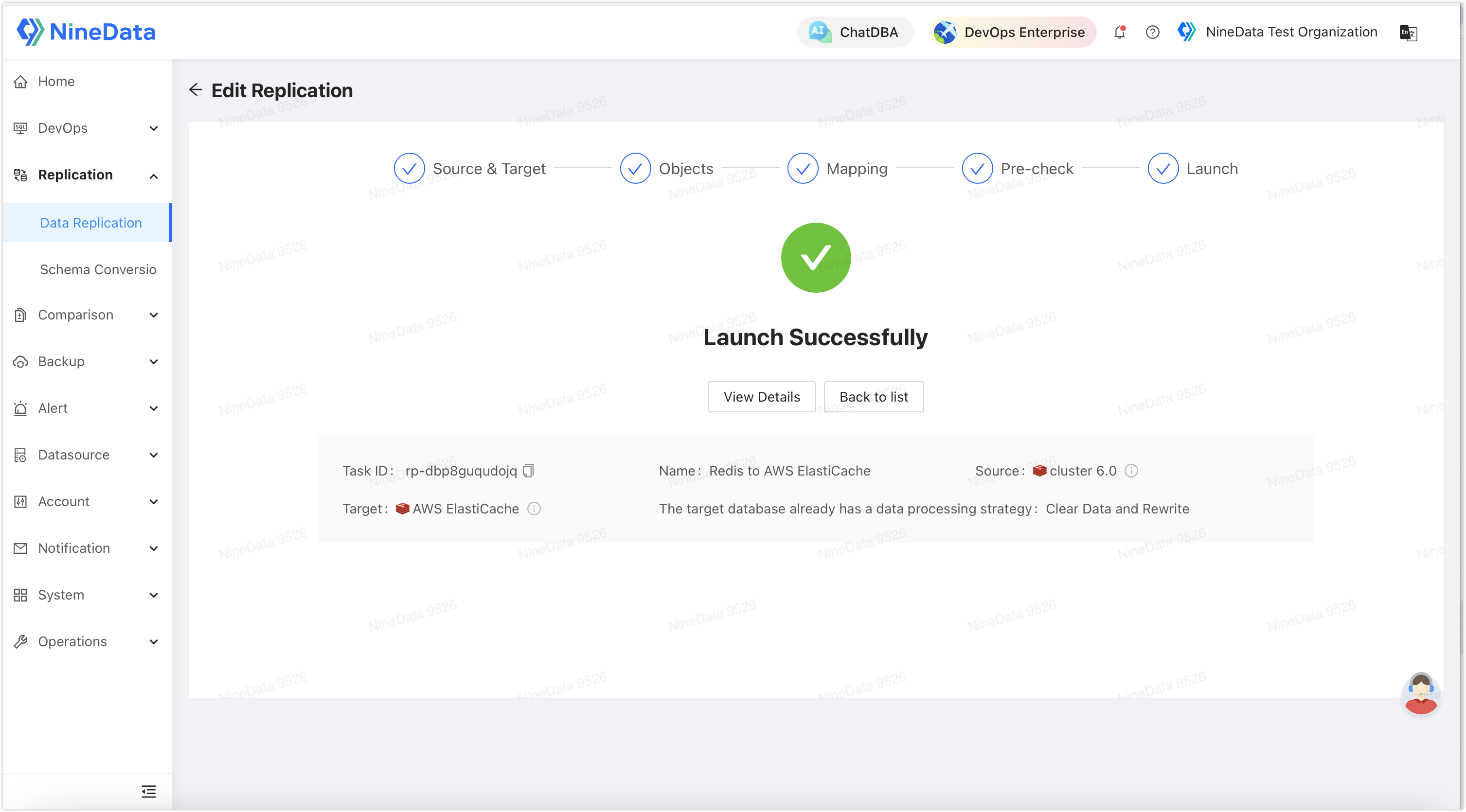Switch language with the translate icon
Screen dimensions: 1466x812
click(1408, 33)
